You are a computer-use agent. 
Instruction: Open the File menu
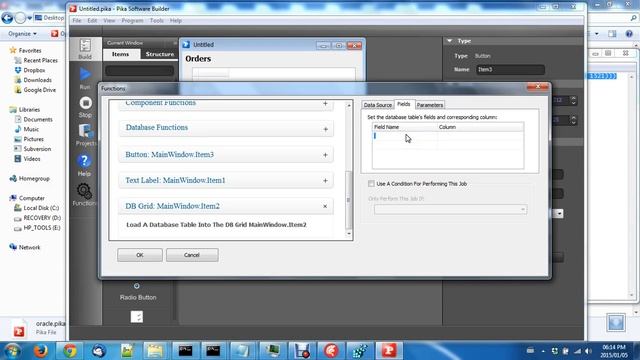point(77,20)
